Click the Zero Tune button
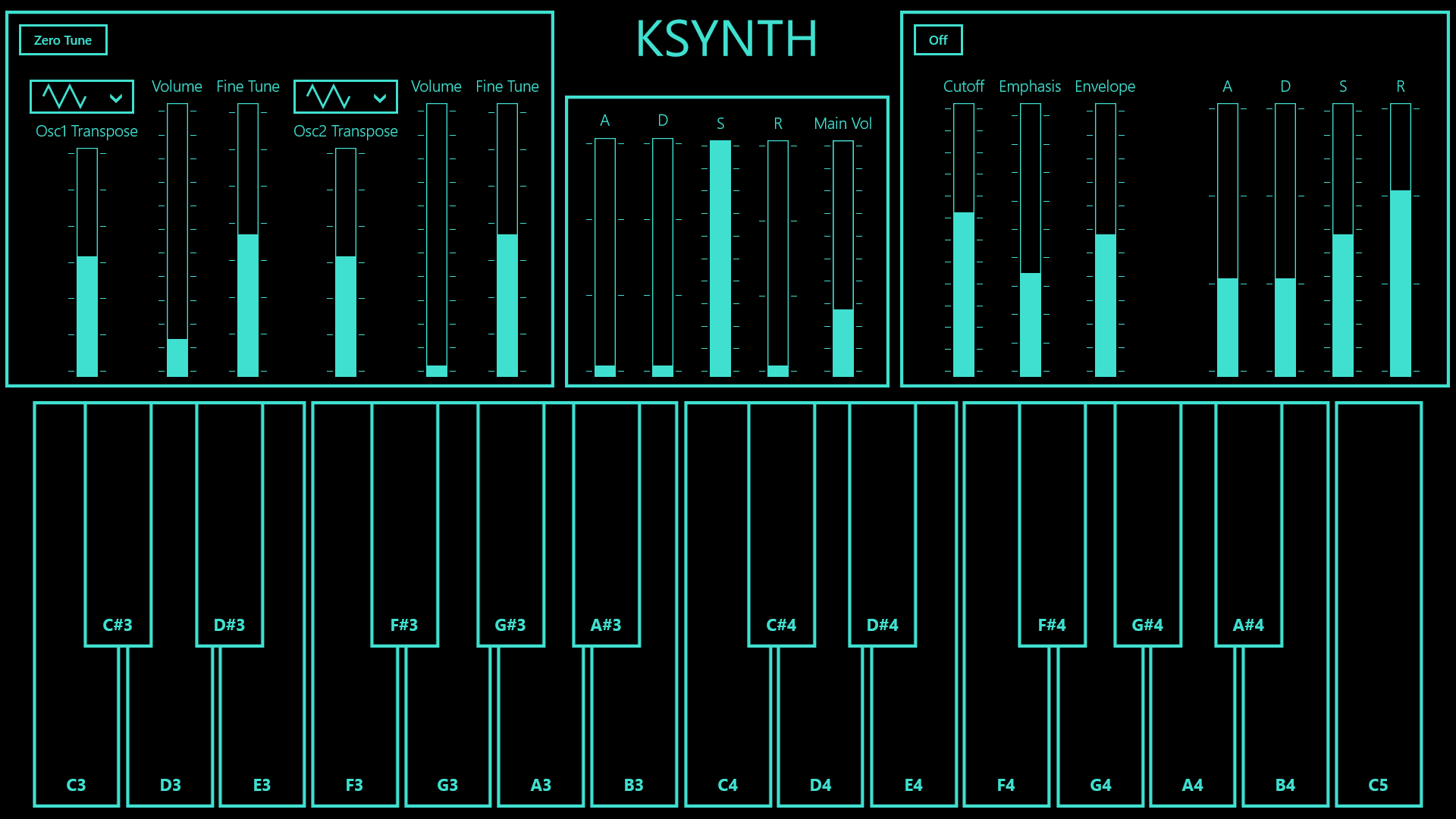This screenshot has width=1456, height=819. [63, 40]
